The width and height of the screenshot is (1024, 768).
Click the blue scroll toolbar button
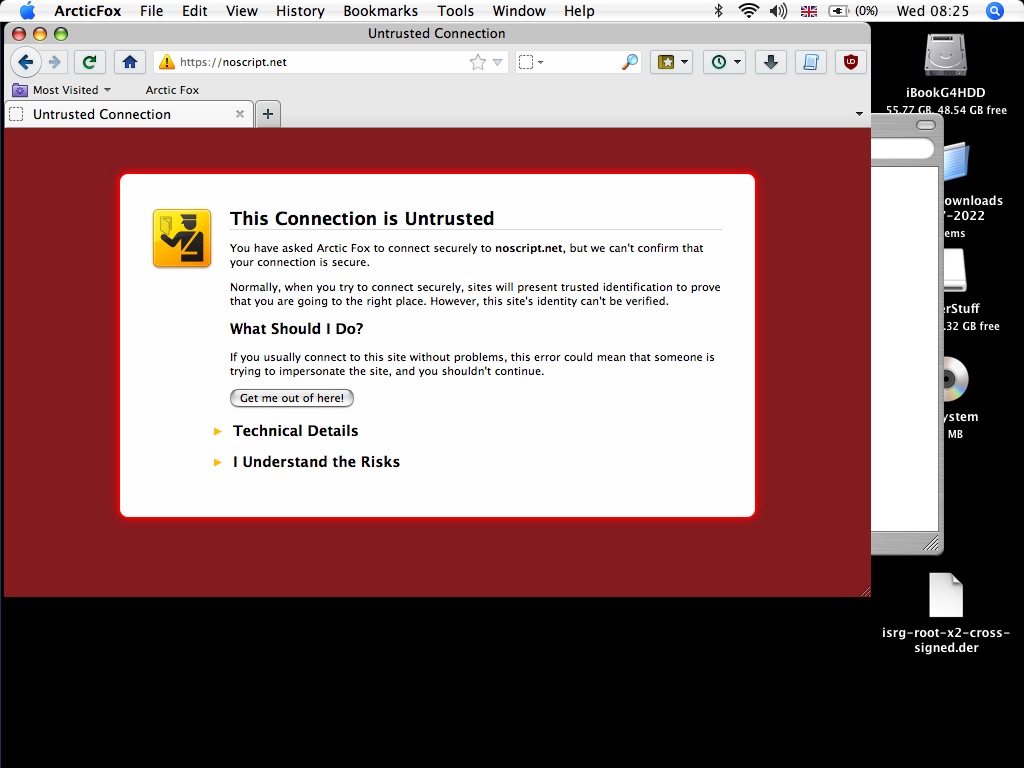point(810,62)
